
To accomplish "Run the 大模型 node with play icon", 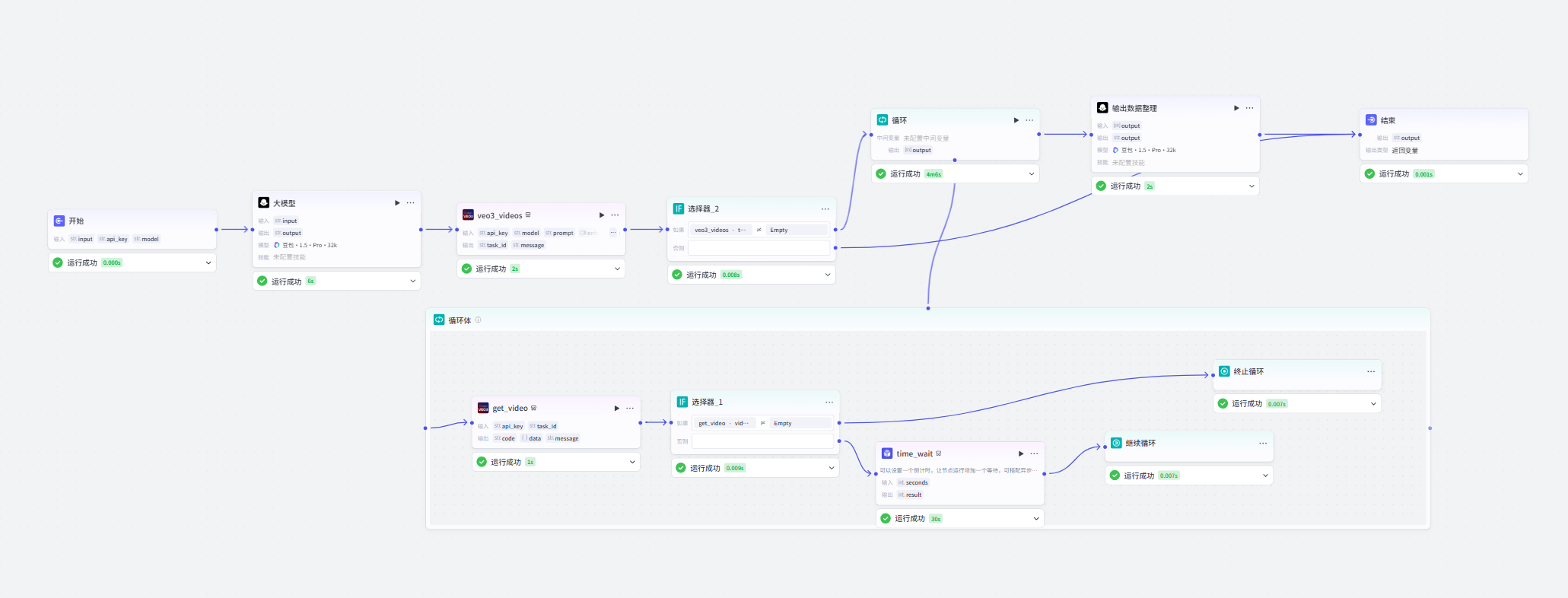I will [397, 203].
